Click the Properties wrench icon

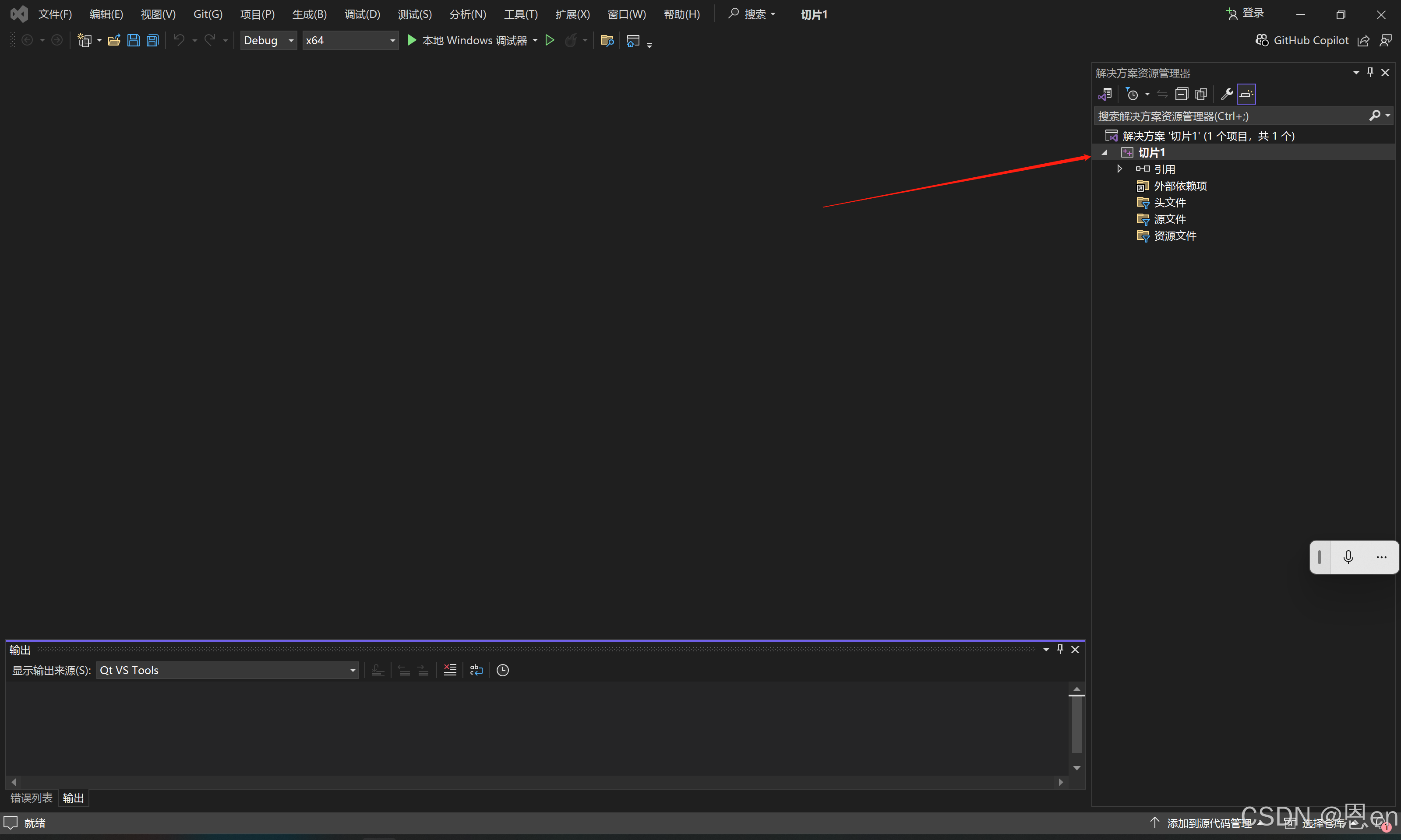point(1227,94)
